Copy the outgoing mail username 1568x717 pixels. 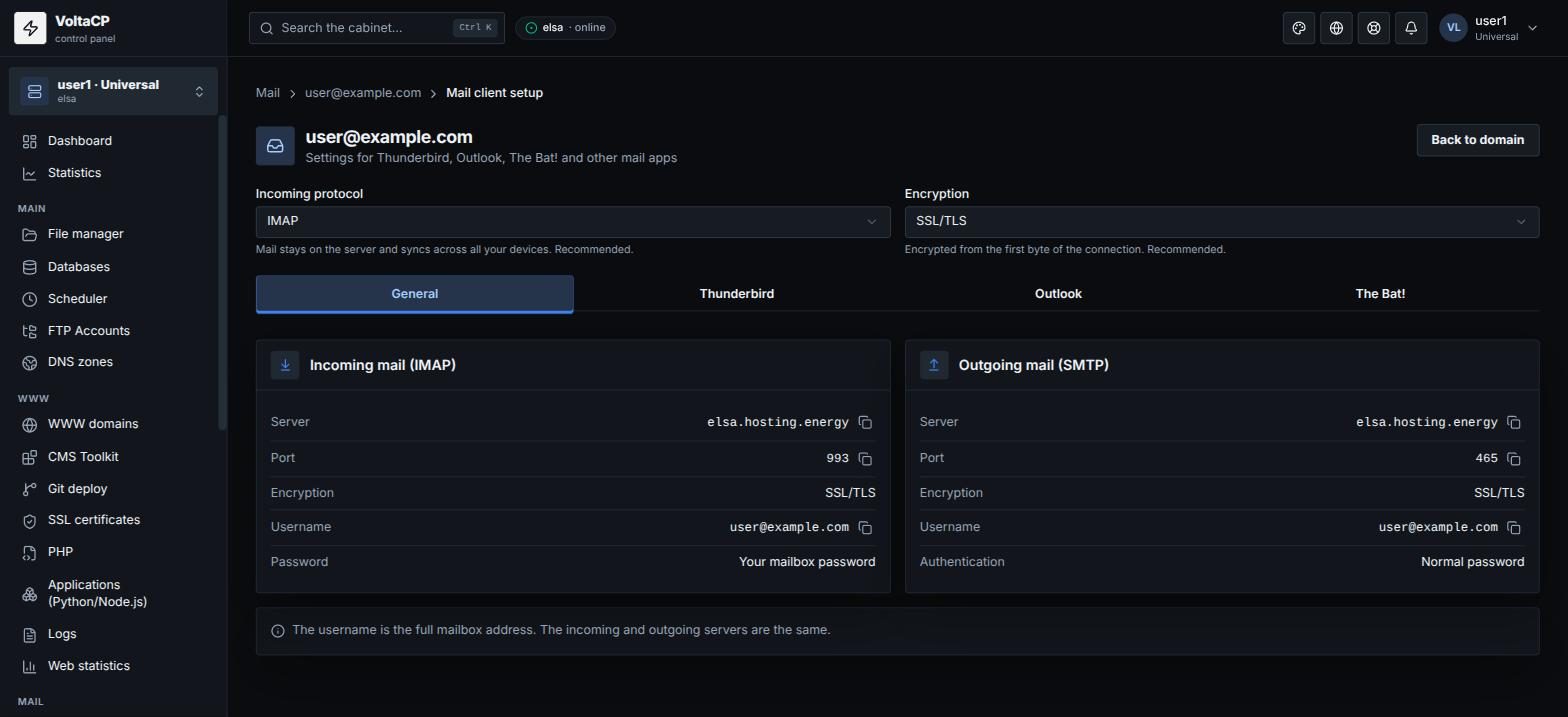(x=1514, y=528)
